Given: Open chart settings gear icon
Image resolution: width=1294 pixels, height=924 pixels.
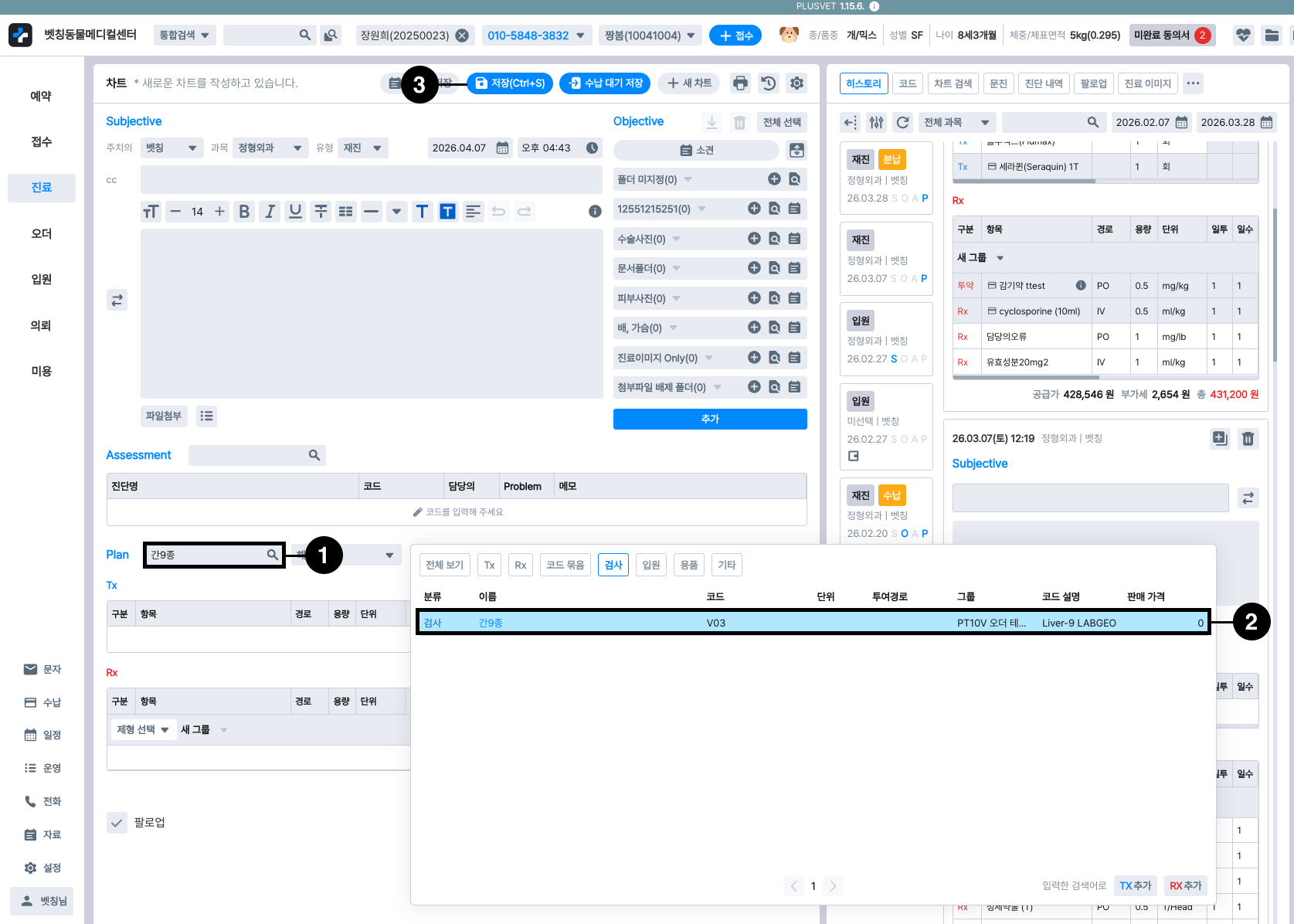Looking at the screenshot, I should (x=797, y=83).
